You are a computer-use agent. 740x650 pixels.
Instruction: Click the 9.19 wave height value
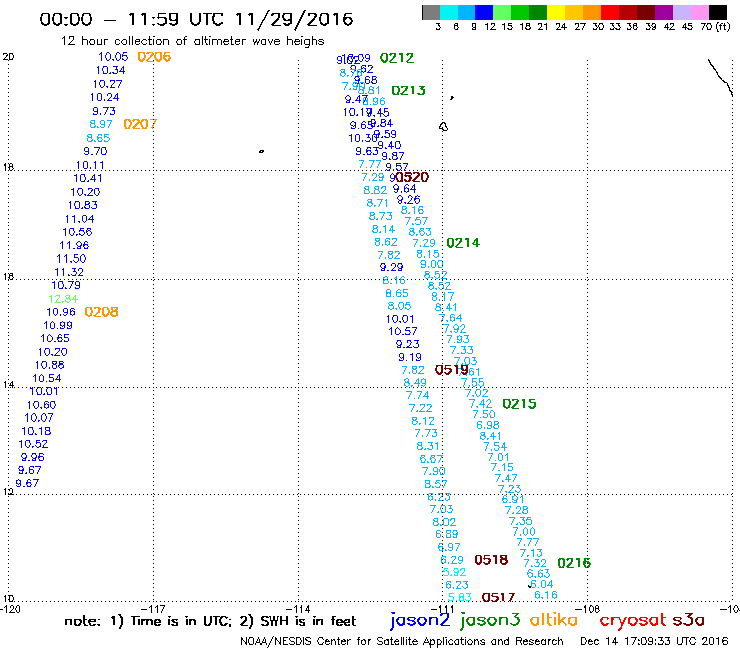click(410, 357)
